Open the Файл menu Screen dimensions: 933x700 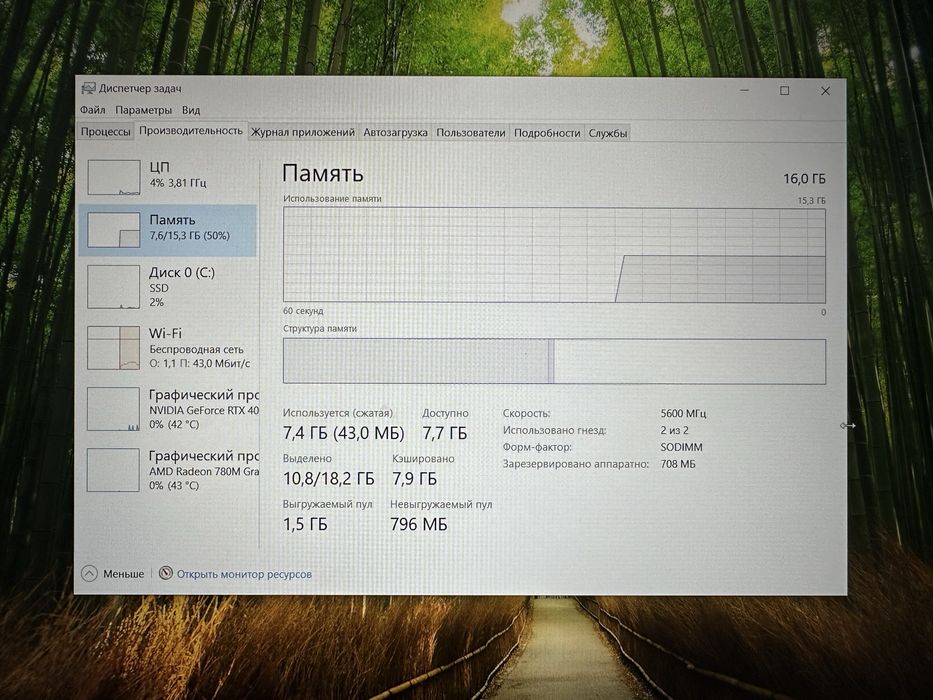tap(92, 110)
